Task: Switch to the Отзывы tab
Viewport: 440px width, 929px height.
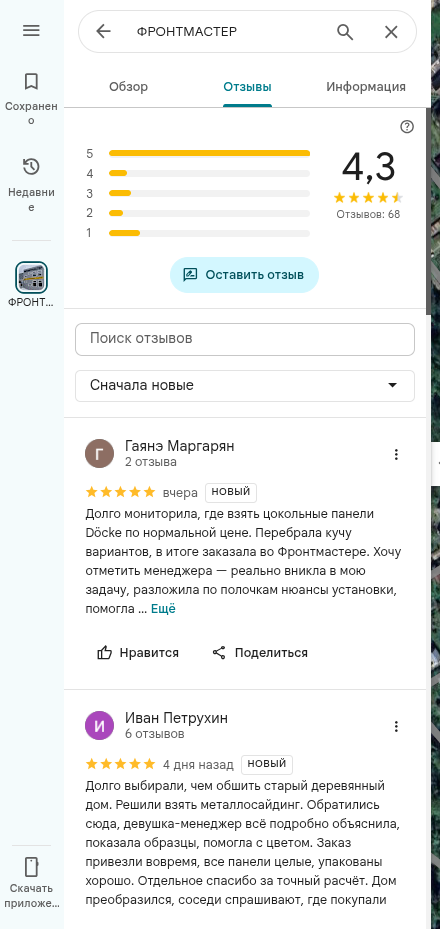Action: pyautogui.click(x=248, y=87)
